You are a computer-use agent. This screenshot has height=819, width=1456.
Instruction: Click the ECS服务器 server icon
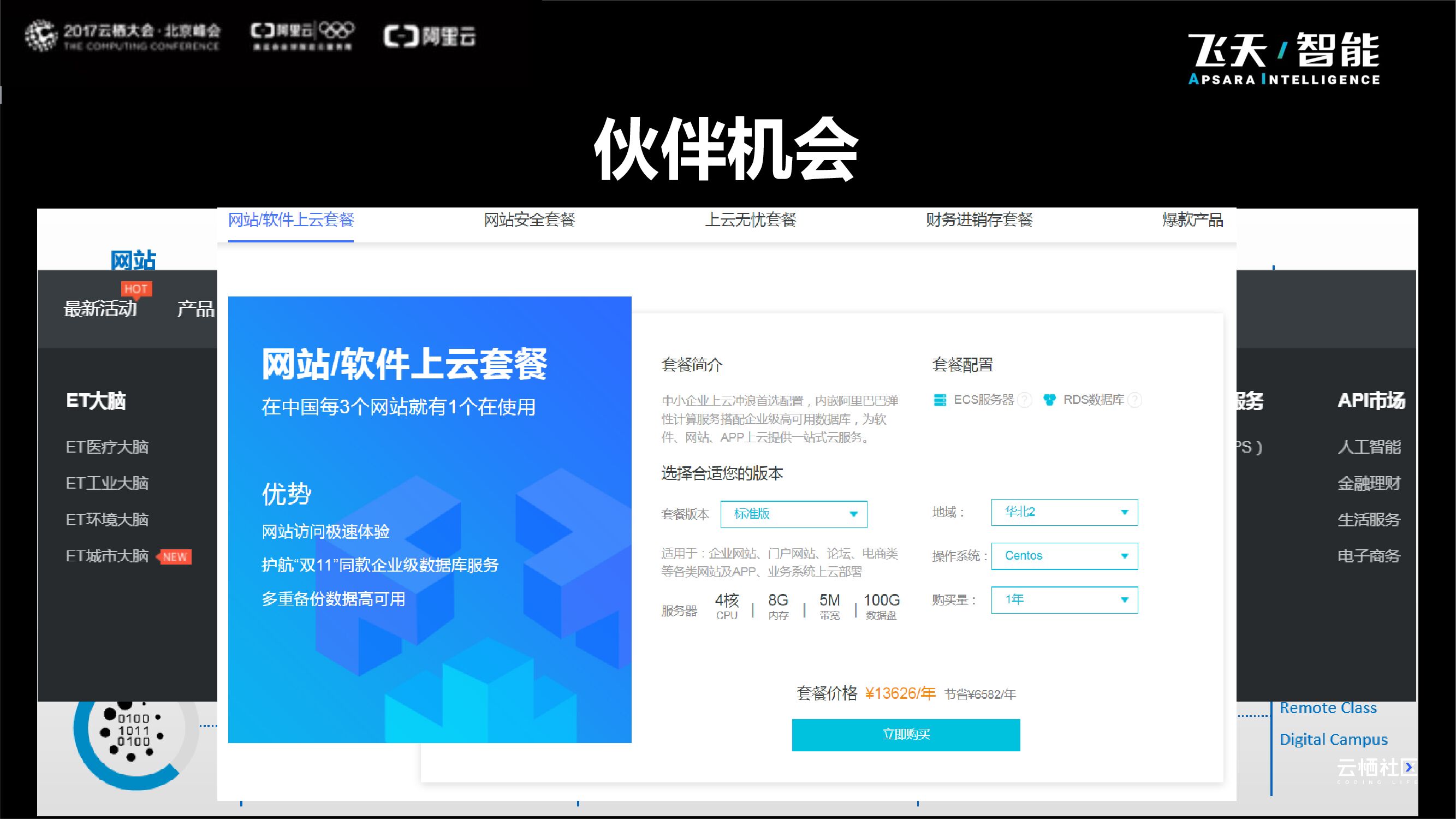click(940, 400)
